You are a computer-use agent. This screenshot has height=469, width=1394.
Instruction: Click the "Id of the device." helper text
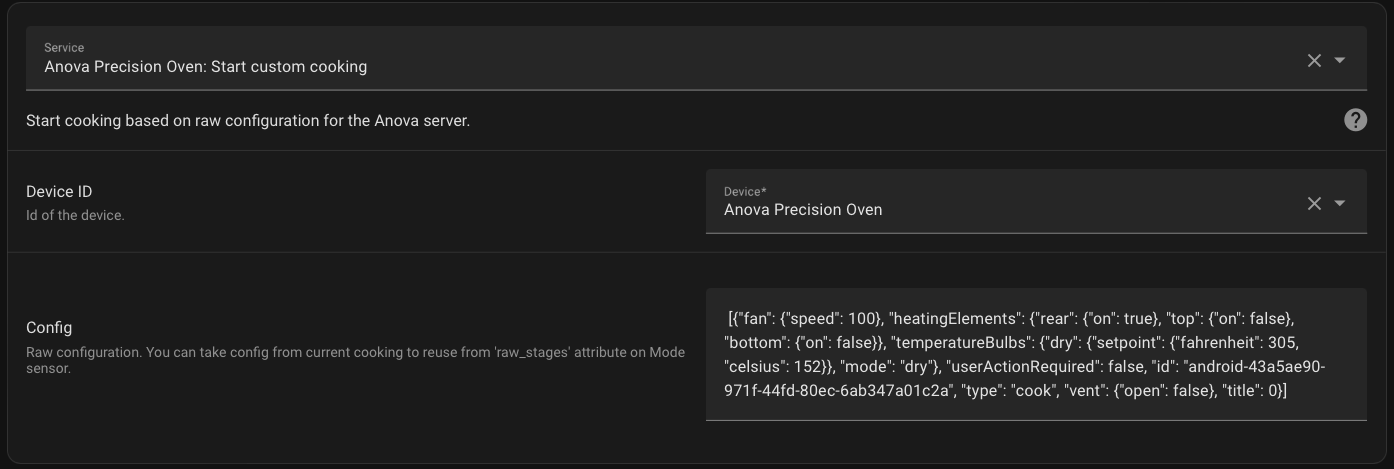click(x=75, y=215)
